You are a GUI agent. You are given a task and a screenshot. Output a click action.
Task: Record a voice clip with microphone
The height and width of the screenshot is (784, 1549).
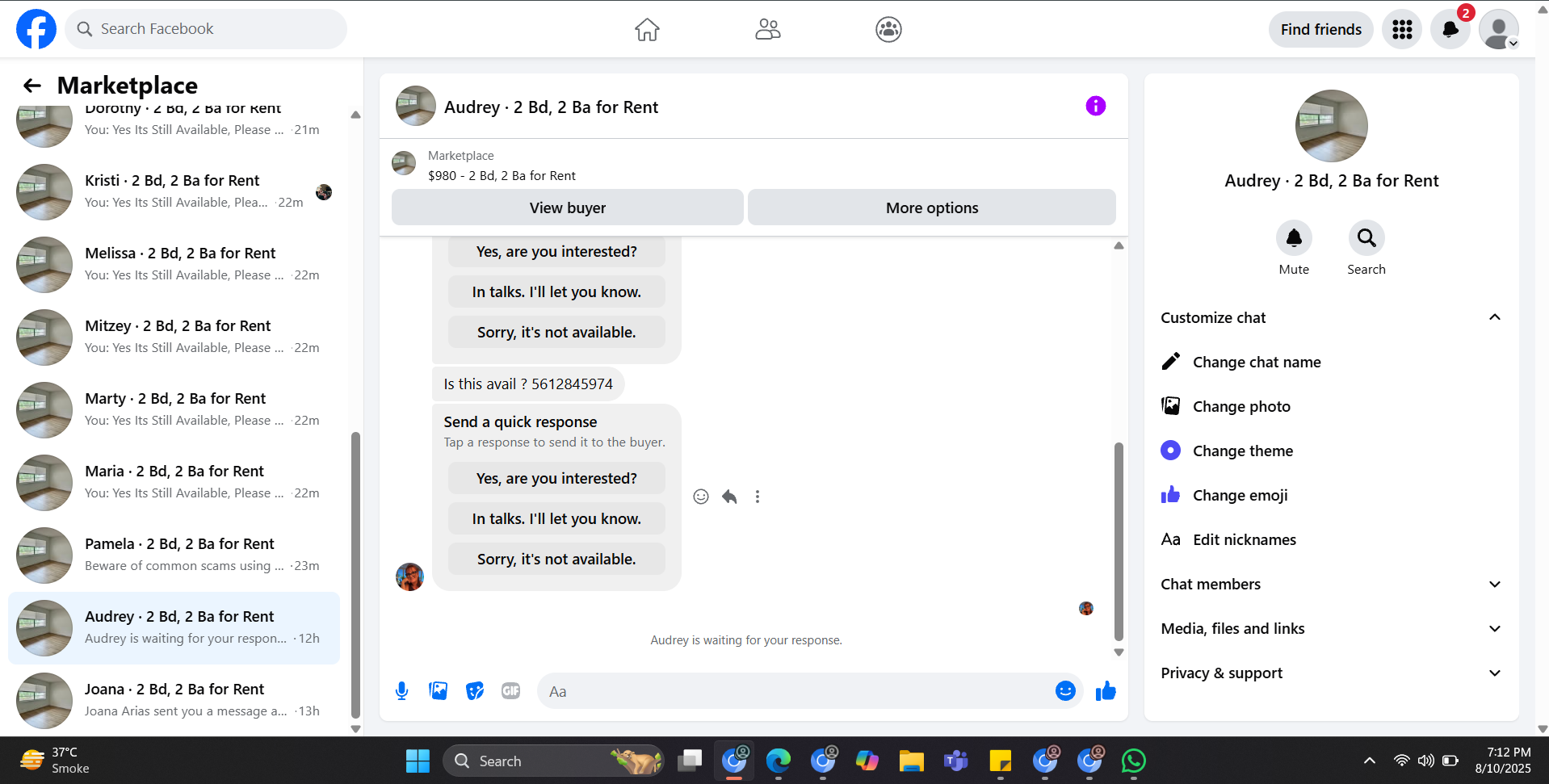pos(401,691)
